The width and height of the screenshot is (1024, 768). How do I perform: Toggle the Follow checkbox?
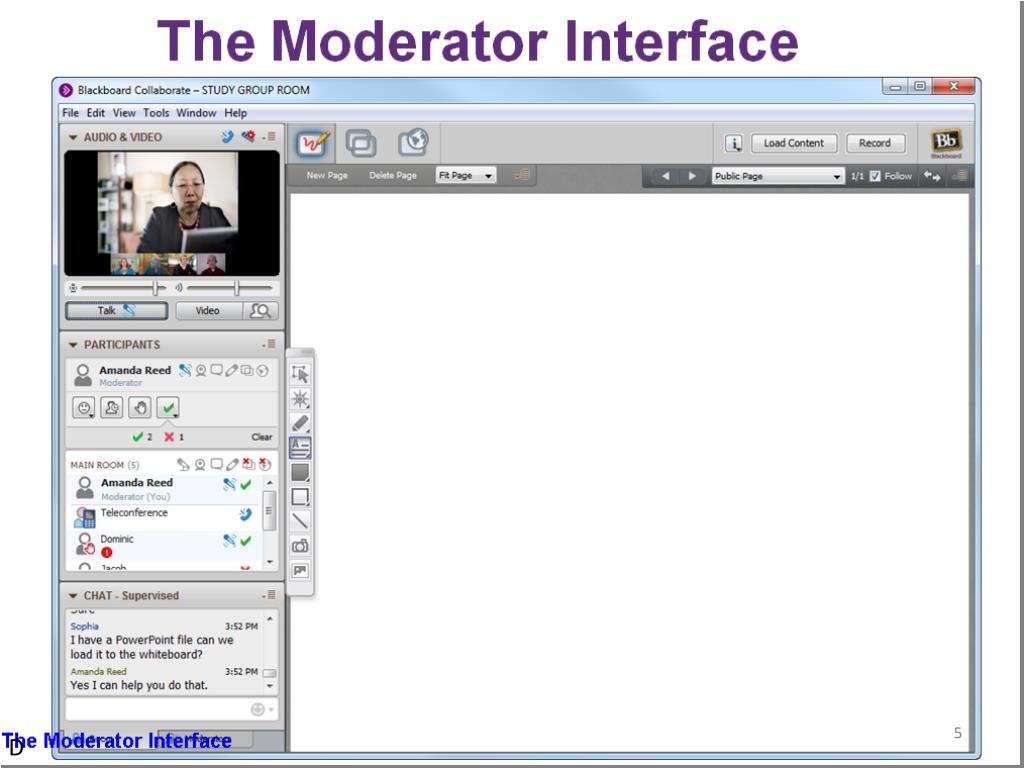(875, 176)
